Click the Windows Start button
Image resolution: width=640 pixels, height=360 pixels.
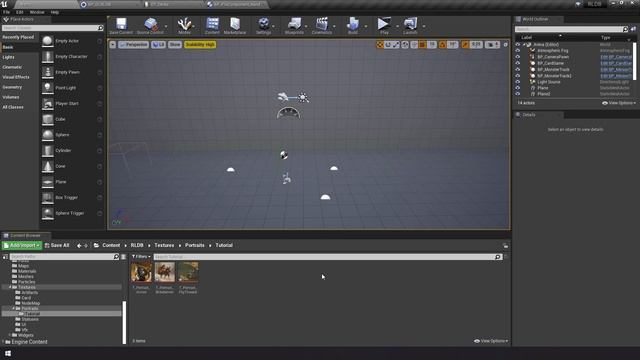(x=8, y=353)
